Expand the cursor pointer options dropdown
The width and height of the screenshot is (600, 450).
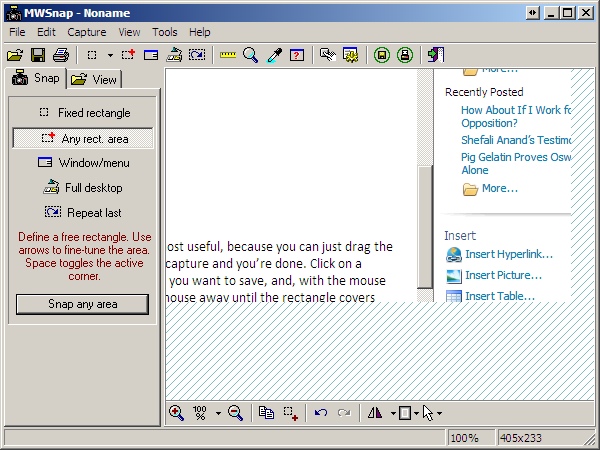coord(440,413)
